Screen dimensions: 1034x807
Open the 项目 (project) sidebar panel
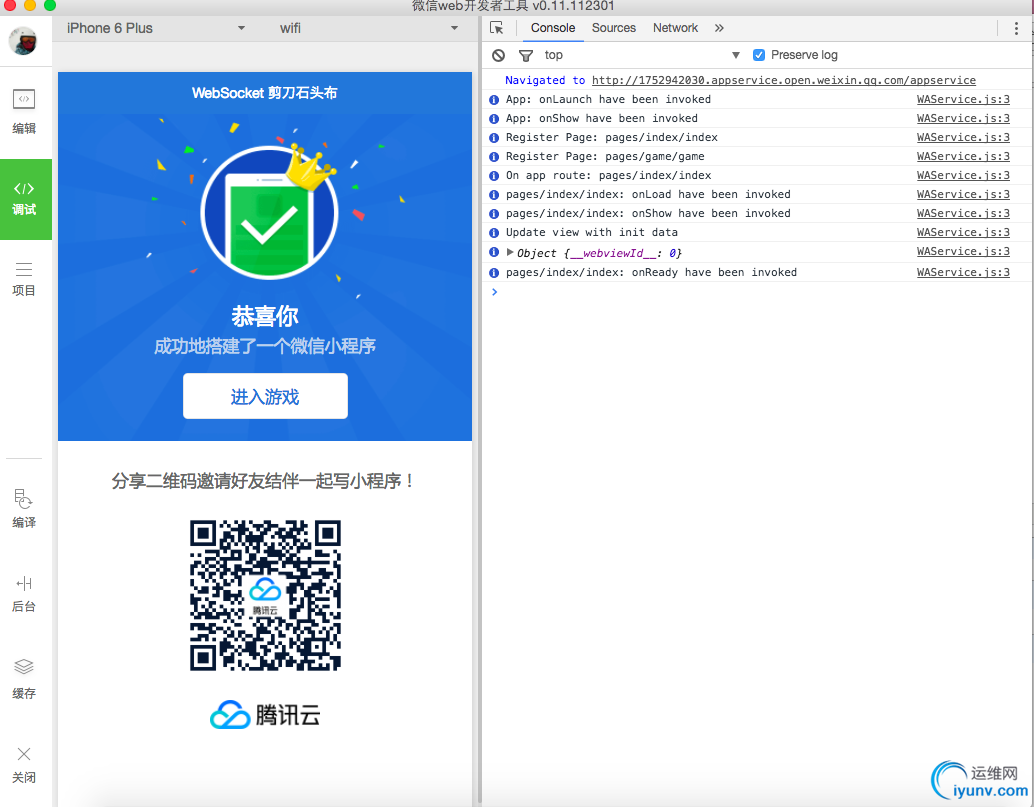point(24,279)
